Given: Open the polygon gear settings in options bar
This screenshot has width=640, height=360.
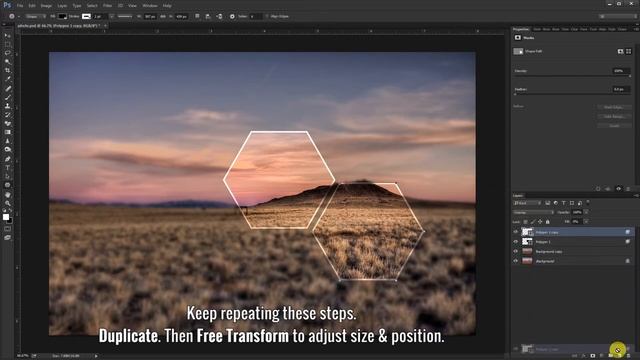Looking at the screenshot, I should (232, 16).
